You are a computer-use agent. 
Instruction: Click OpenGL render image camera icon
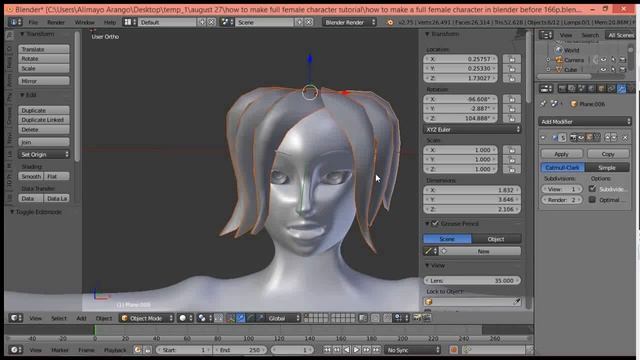point(417,318)
